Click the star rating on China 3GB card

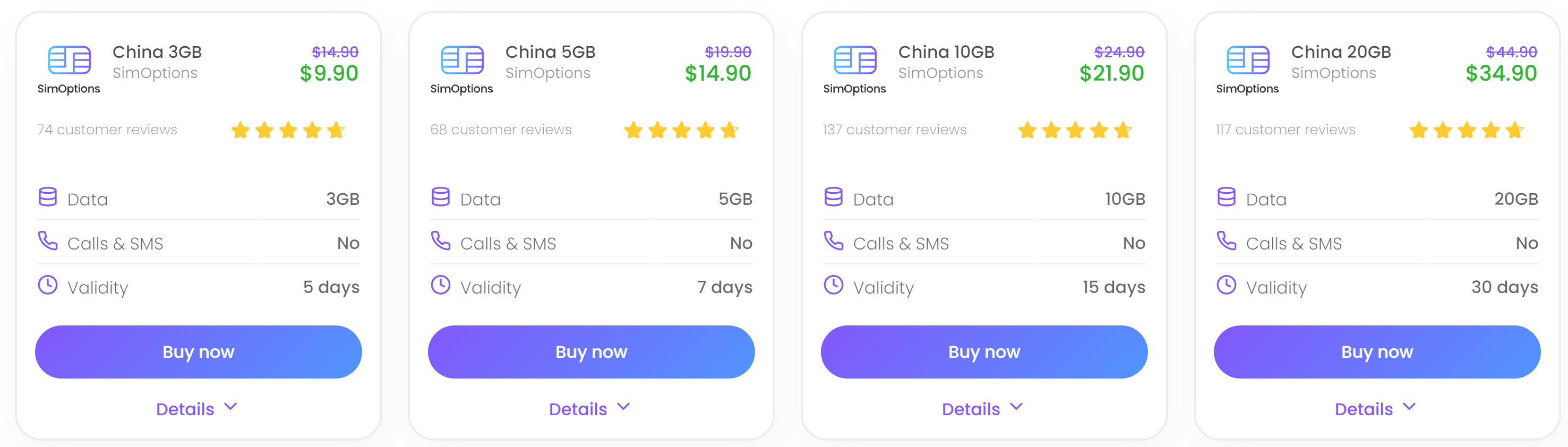(288, 130)
